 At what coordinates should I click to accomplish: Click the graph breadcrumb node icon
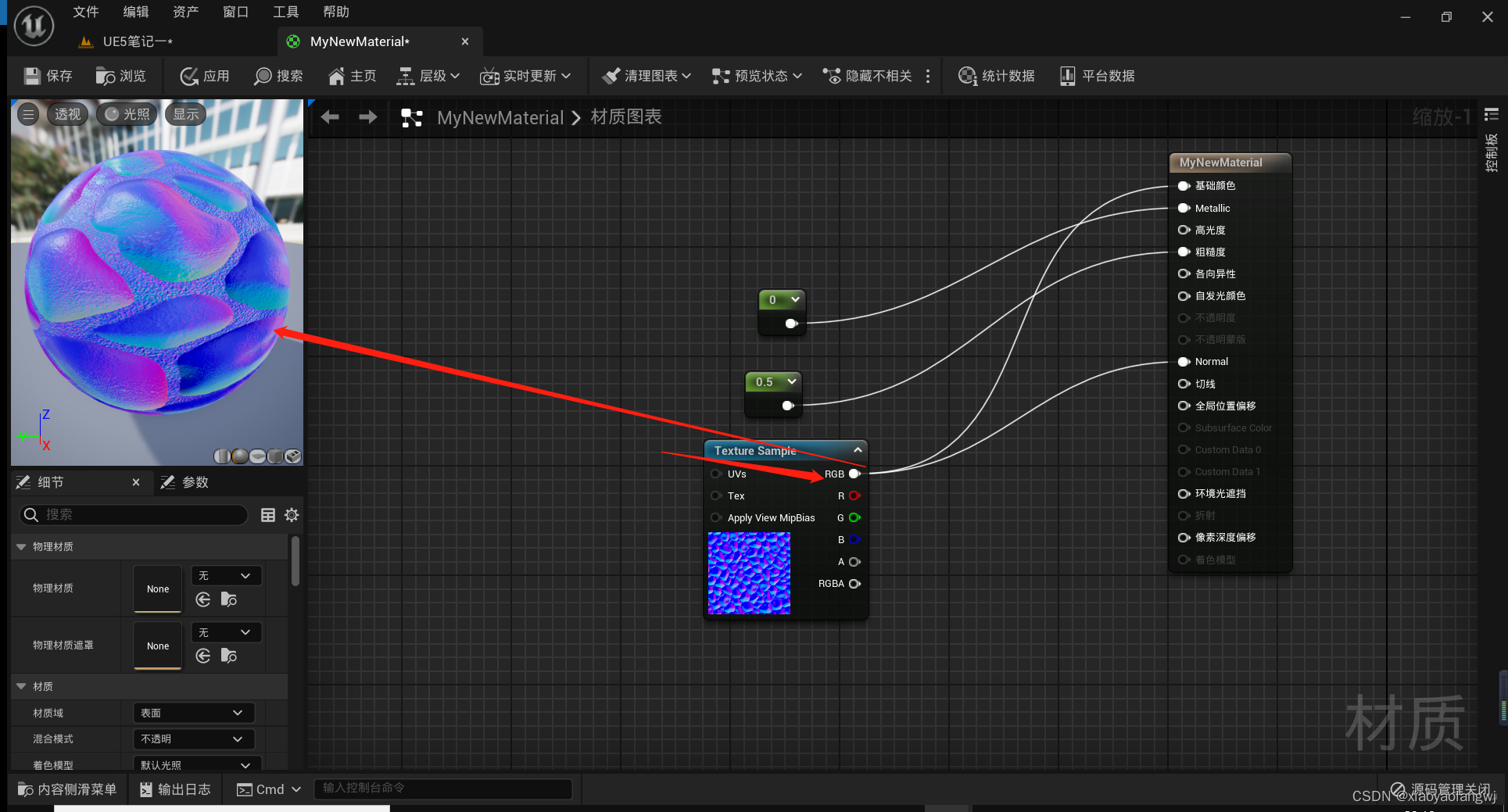pos(412,118)
